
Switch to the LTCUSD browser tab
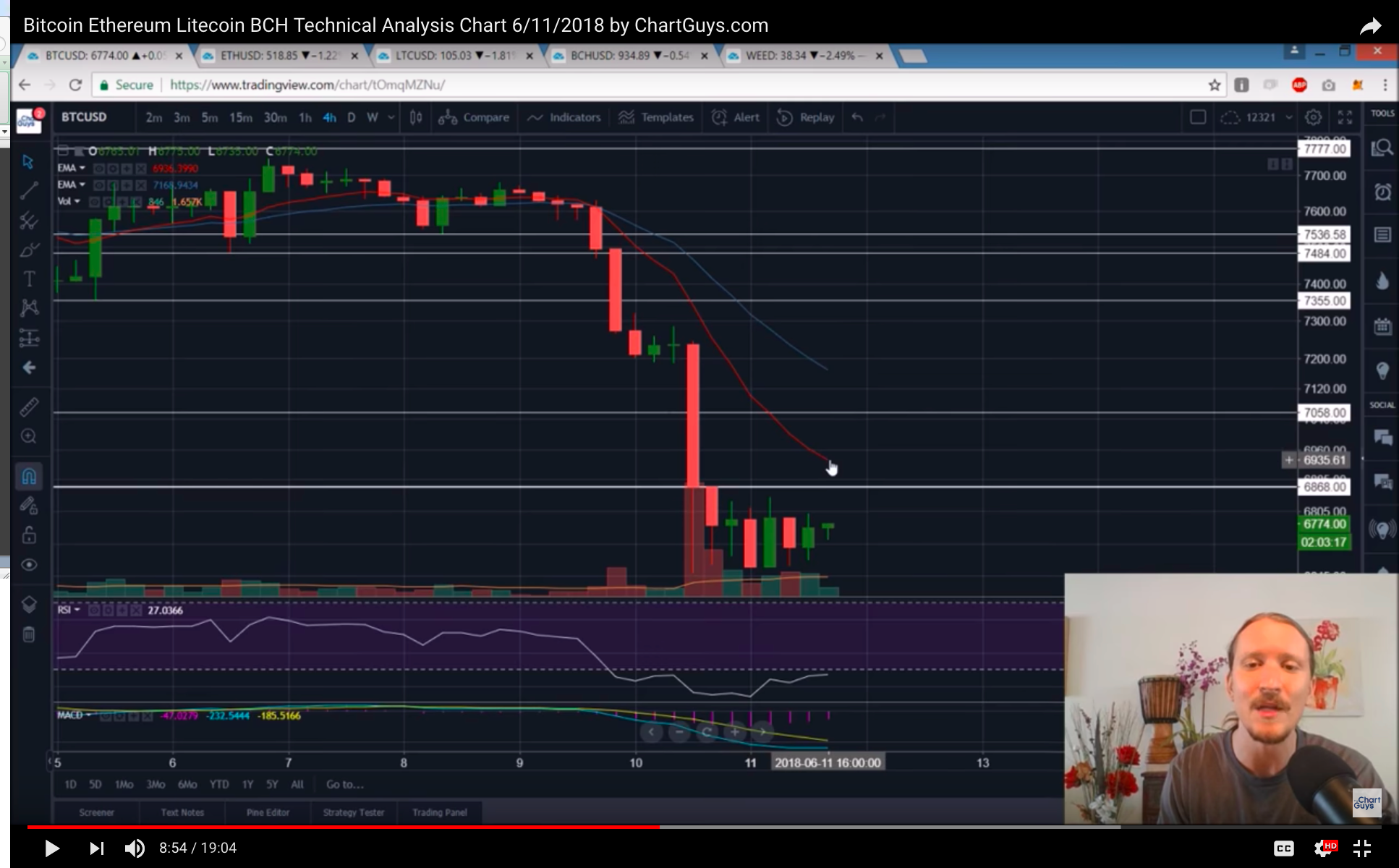pyautogui.click(x=454, y=56)
